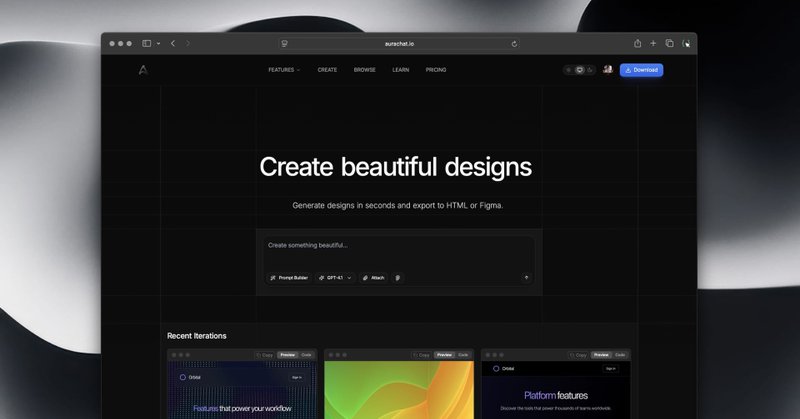800x419 pixels.
Task: Click the Attach button
Action: (x=373, y=278)
